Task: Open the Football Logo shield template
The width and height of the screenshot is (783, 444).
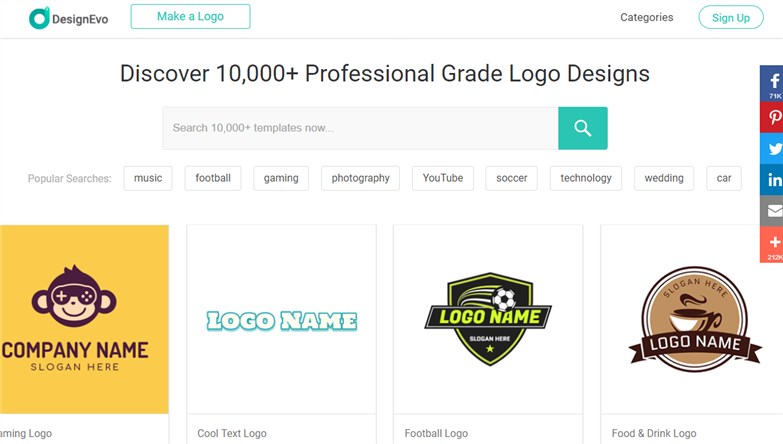Action: 488,319
